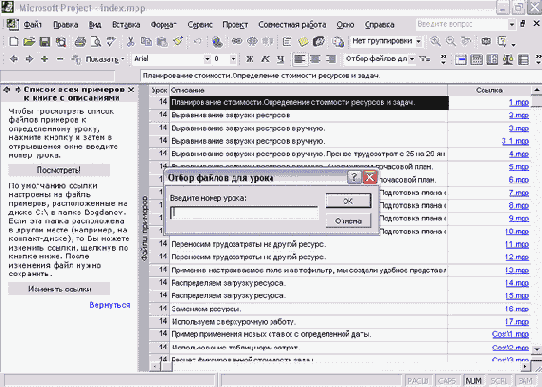Hide subtasks with the minus icon
Image resolution: width=542 pixels, height=387 pixels.
tap(60, 59)
